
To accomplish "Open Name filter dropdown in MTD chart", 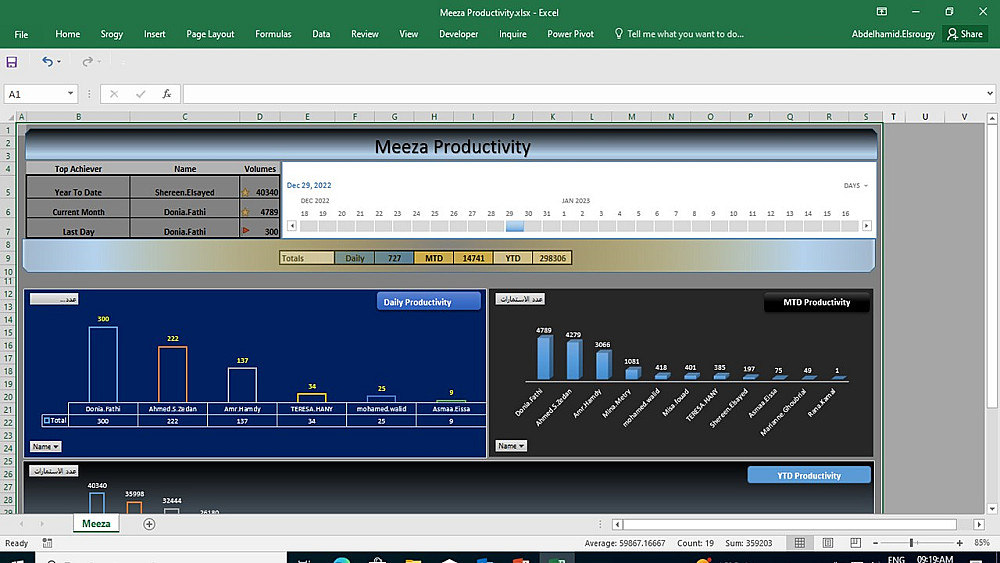I will coord(511,446).
